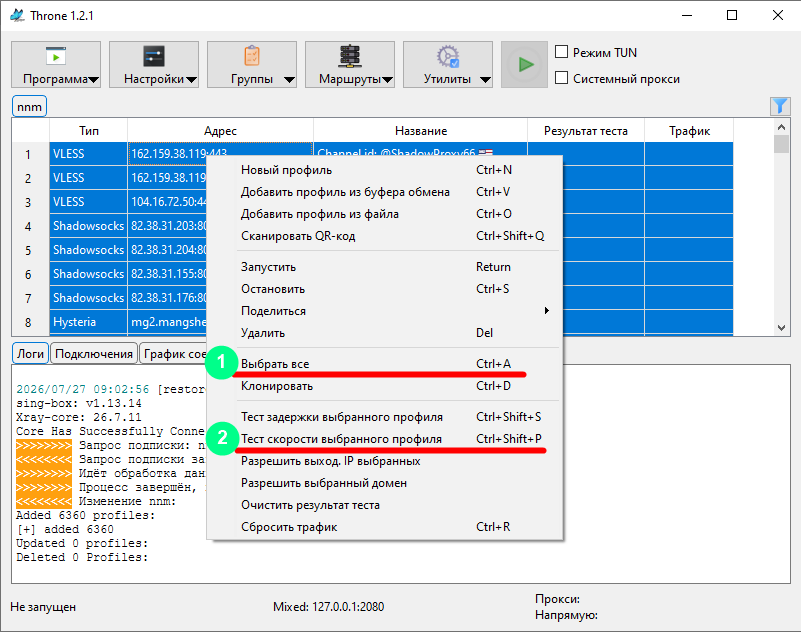Click VLESS type cell in row 2
Viewport: 801px width, 632px height.
click(88, 178)
